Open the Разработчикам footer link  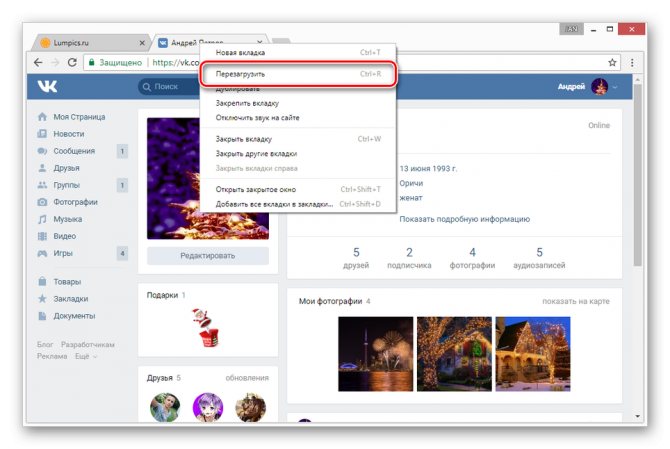88,344
